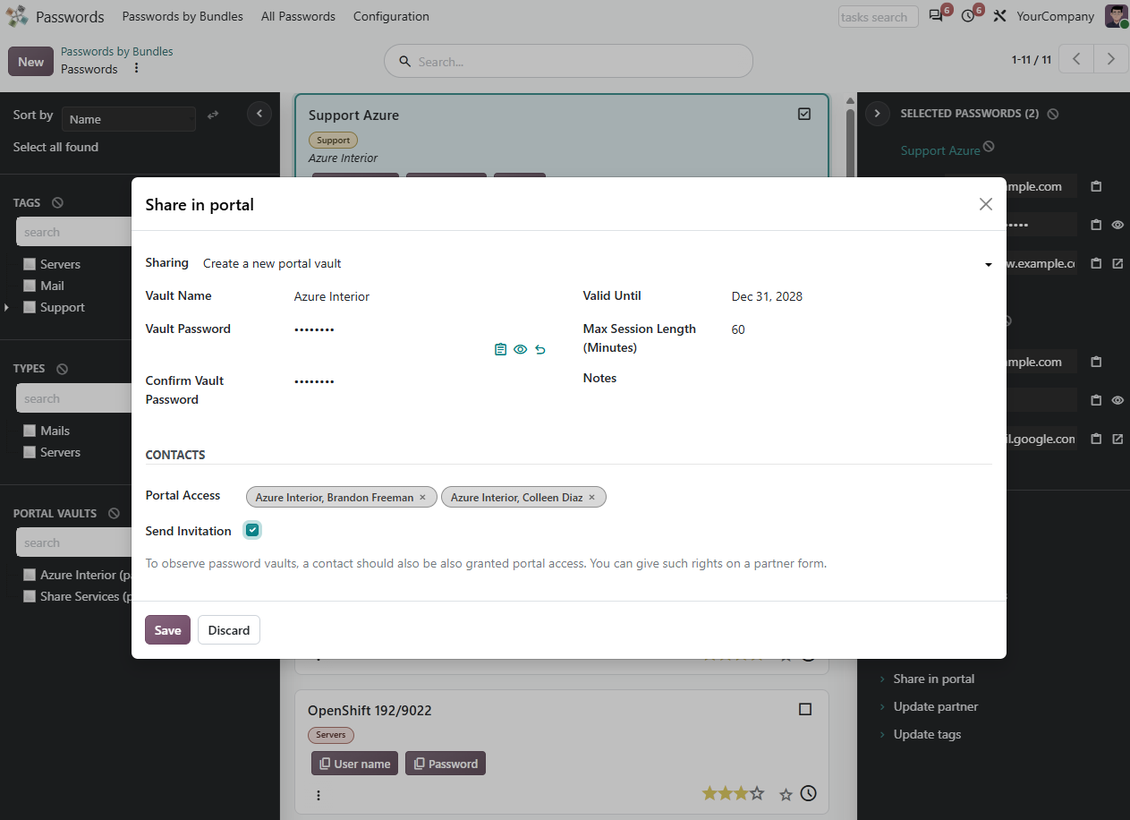Image resolution: width=1130 pixels, height=820 pixels.
Task: Open the Configuration menu
Action: coord(391,16)
